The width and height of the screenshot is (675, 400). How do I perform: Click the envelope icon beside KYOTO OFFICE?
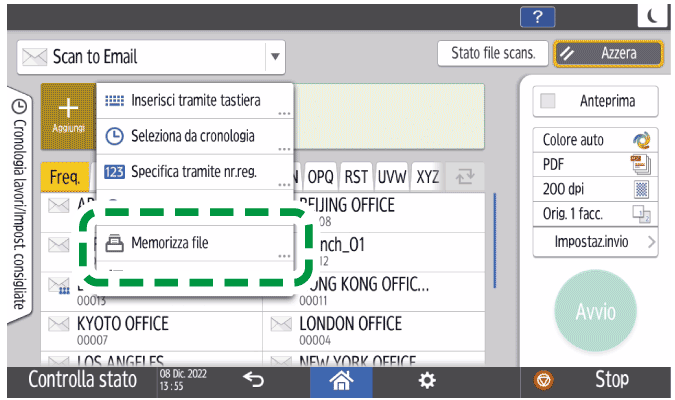59,324
